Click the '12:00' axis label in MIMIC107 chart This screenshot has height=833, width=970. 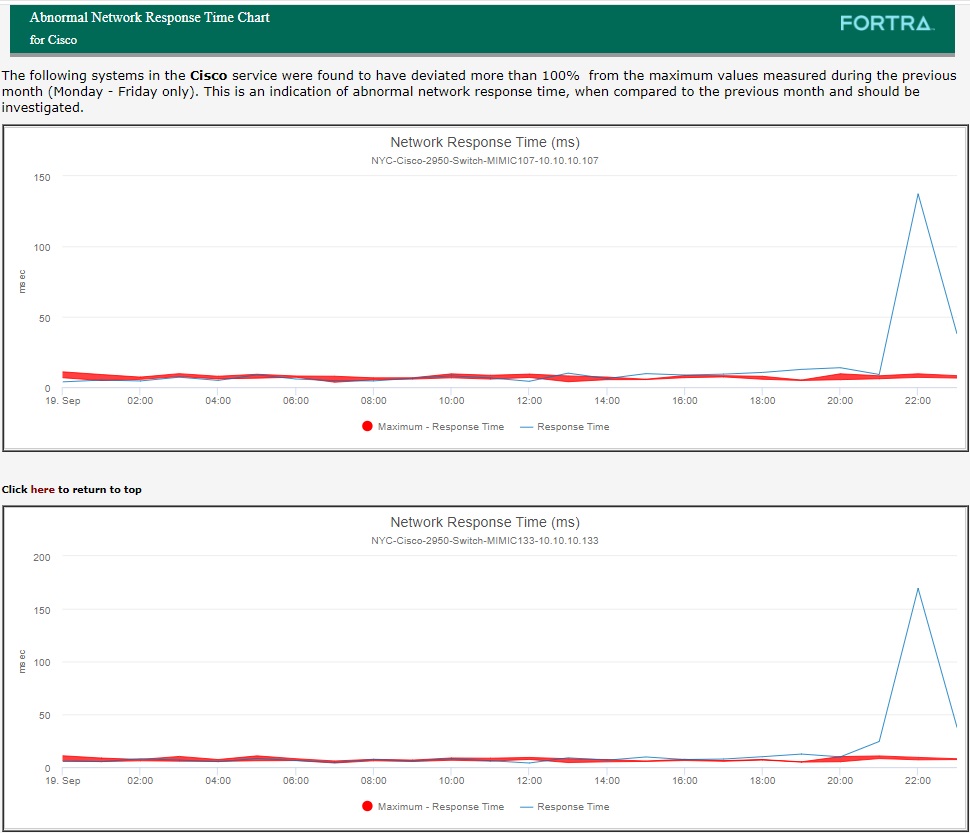click(530, 401)
